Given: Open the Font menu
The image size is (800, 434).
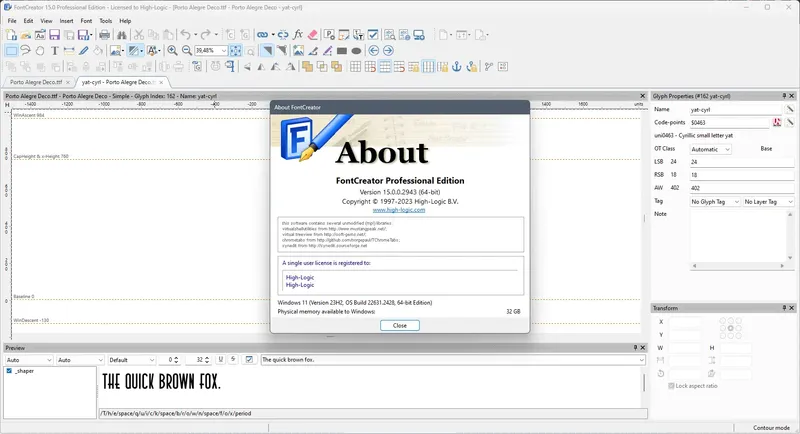Looking at the screenshot, I should click(x=86, y=21).
